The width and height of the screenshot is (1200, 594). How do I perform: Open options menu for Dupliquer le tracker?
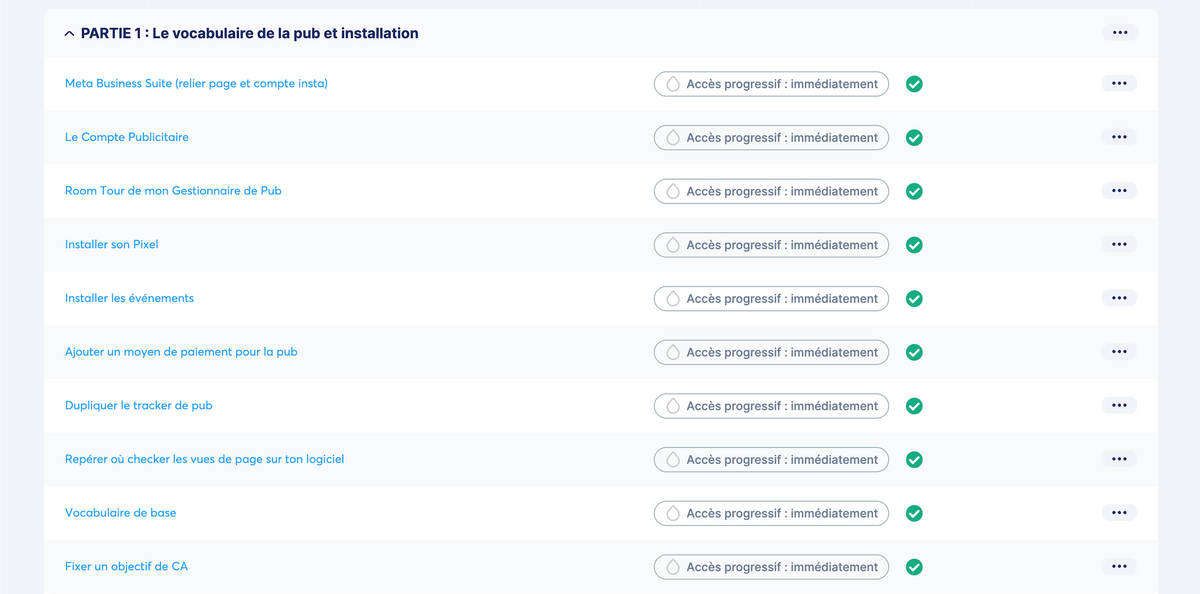coord(1119,406)
